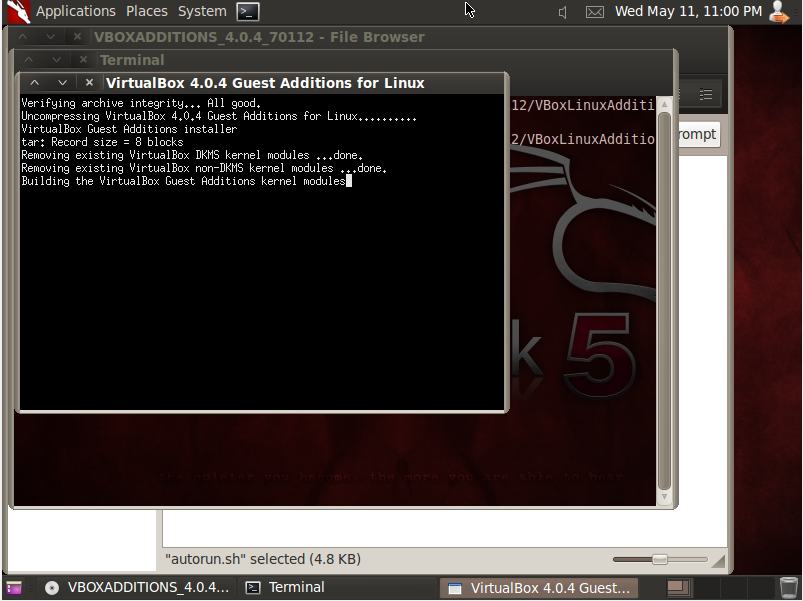Click the list view icon in File Browser toolbar
The image size is (803, 601).
(x=706, y=94)
